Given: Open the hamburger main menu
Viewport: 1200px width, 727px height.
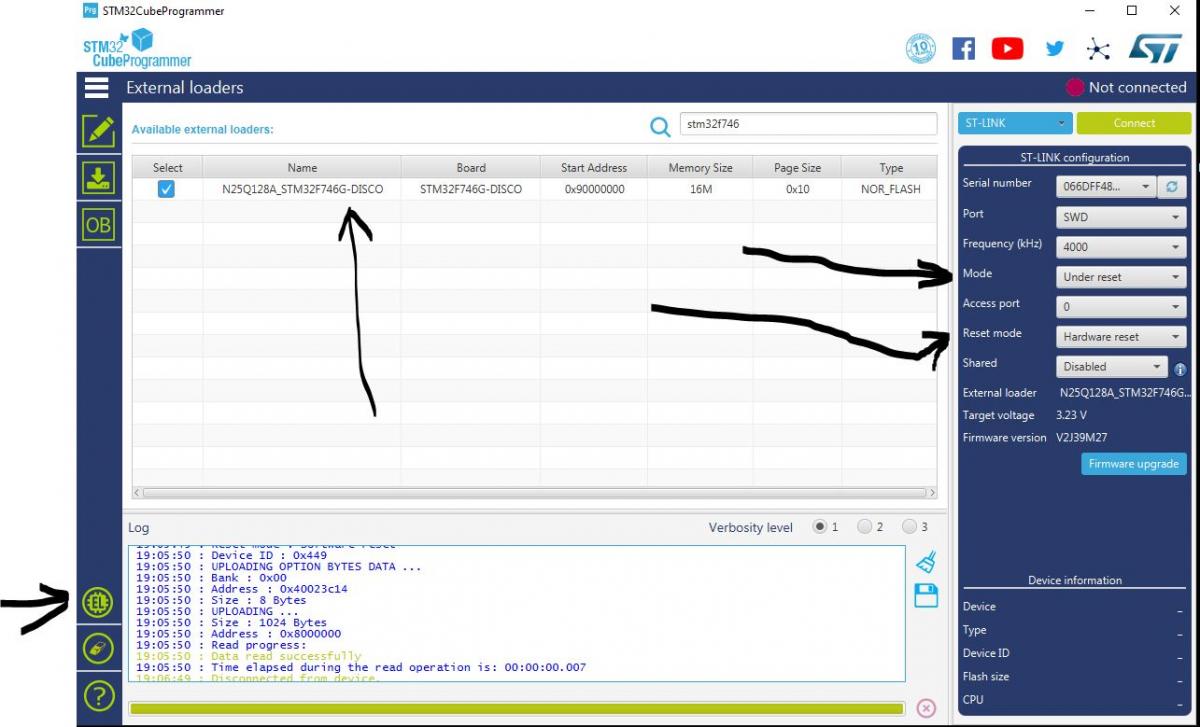Looking at the screenshot, I should (96, 88).
